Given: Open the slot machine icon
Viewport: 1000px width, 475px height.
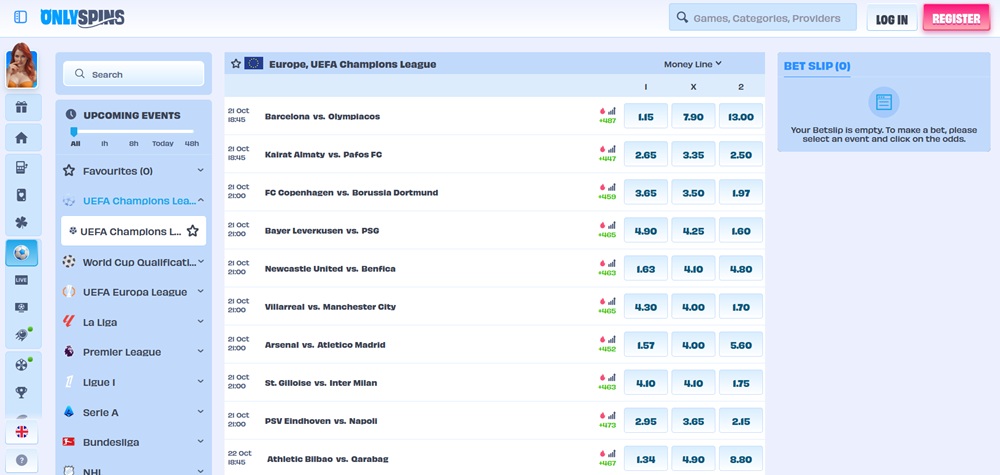Looking at the screenshot, I should tap(22, 168).
